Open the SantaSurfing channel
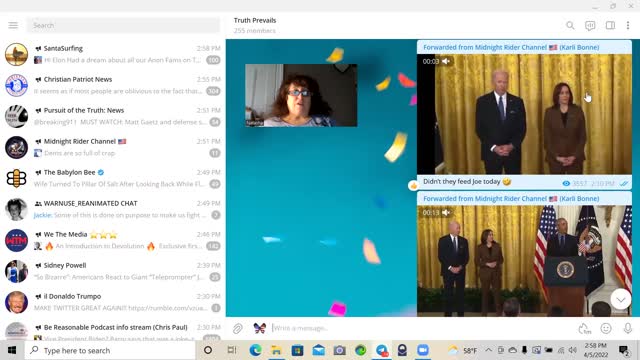Screen dimensions: 640x360 [x=113, y=54]
